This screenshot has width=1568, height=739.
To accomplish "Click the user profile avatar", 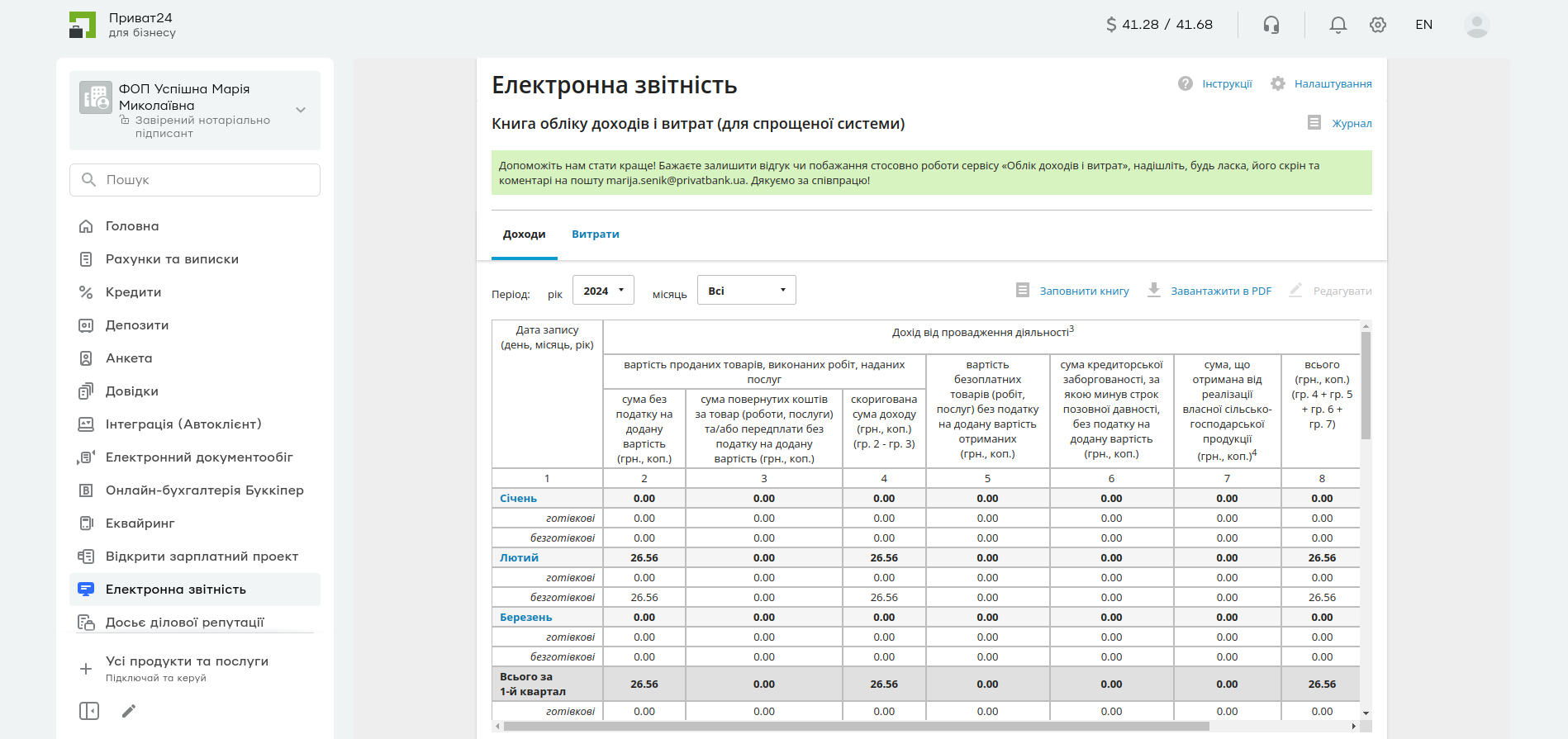I will pos(1476,25).
